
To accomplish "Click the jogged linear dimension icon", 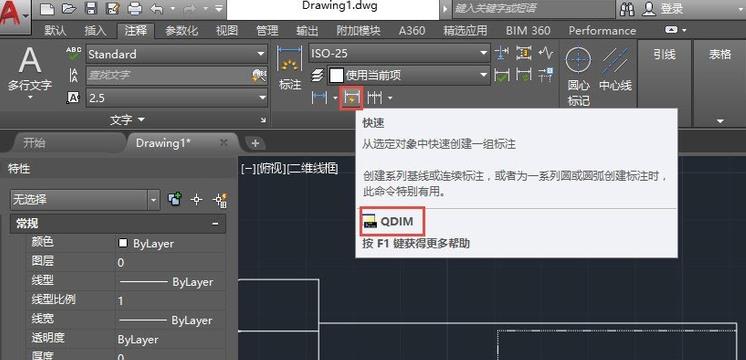I will [546, 53].
